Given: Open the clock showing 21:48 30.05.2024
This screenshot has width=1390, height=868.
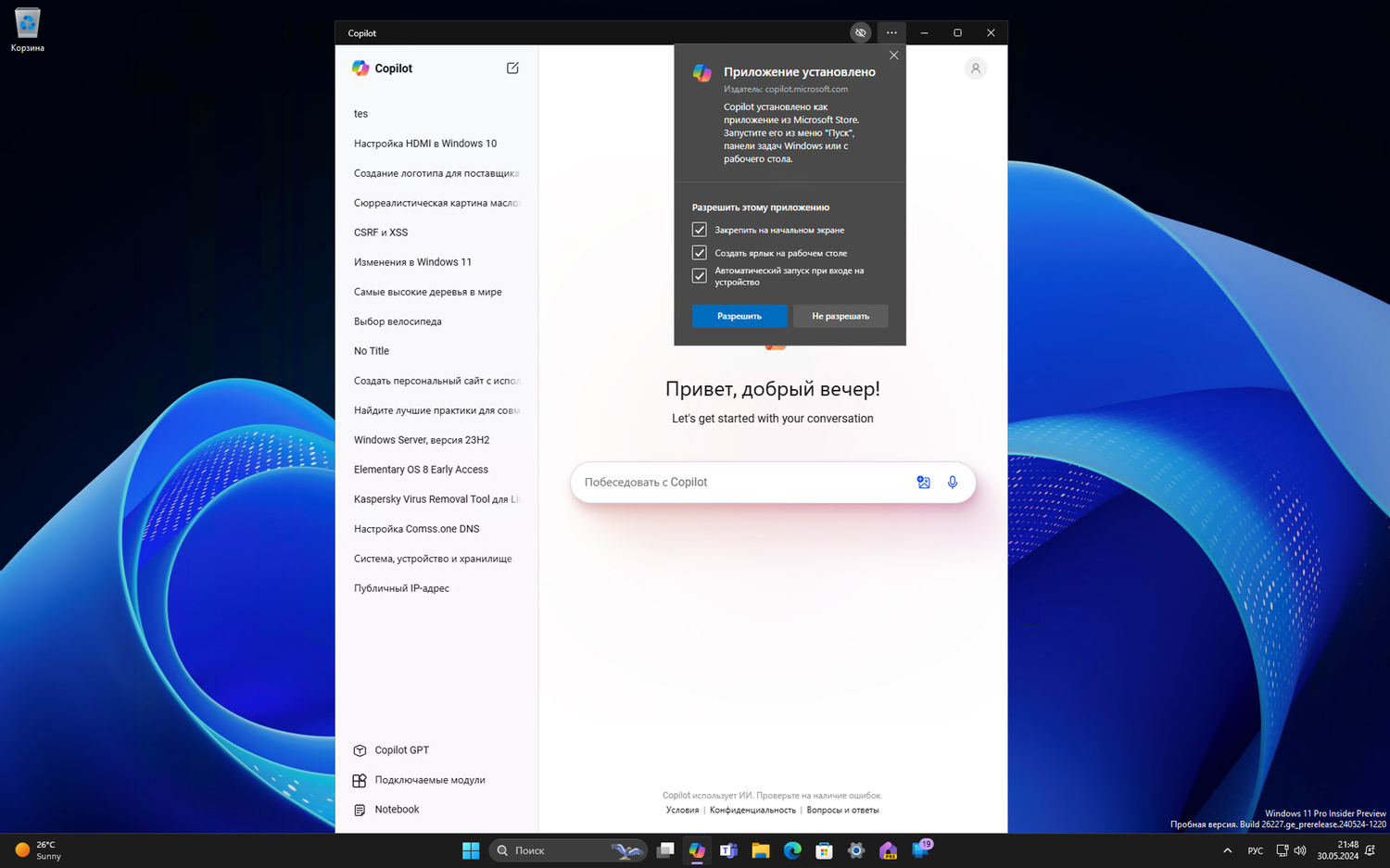Looking at the screenshot, I should (1338, 850).
